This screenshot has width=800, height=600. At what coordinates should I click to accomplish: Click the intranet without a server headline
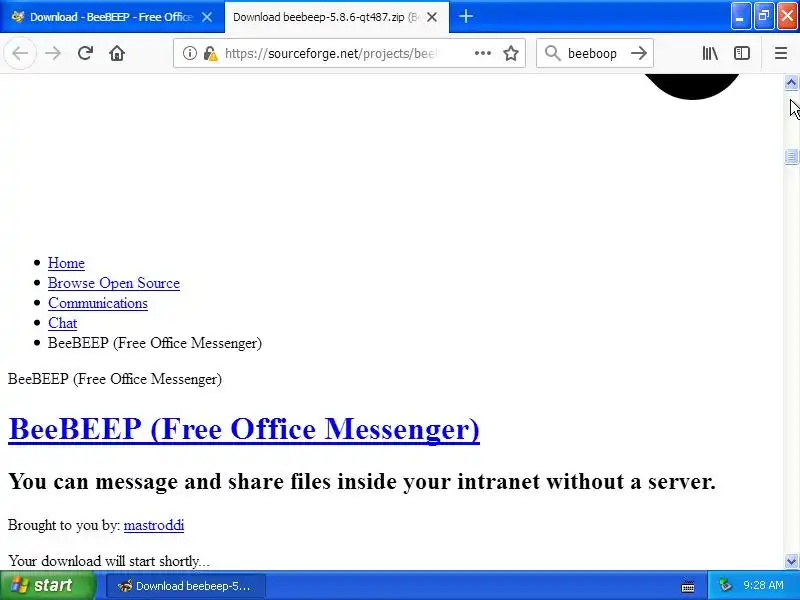coord(362,481)
